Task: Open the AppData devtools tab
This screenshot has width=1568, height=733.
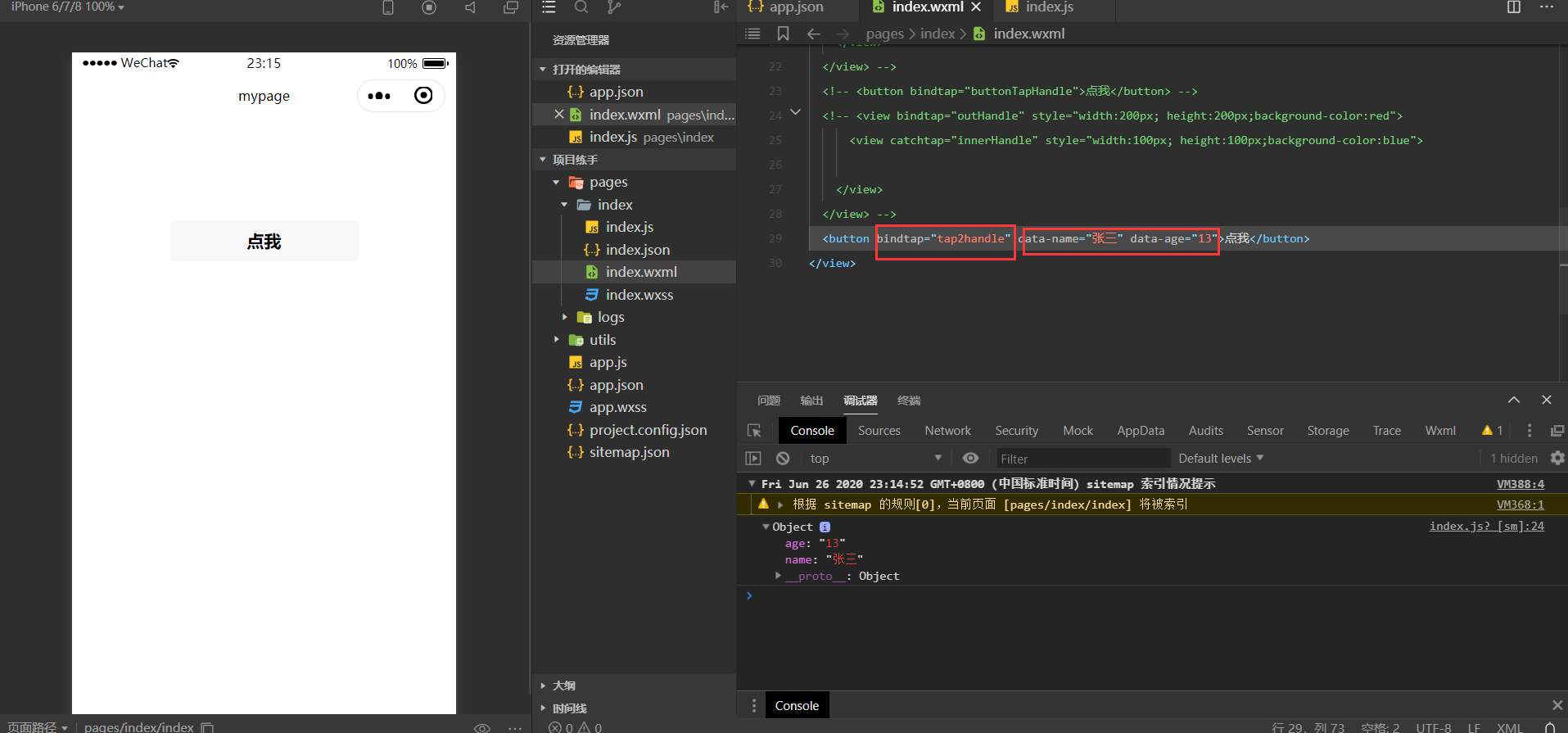Action: [1140, 431]
